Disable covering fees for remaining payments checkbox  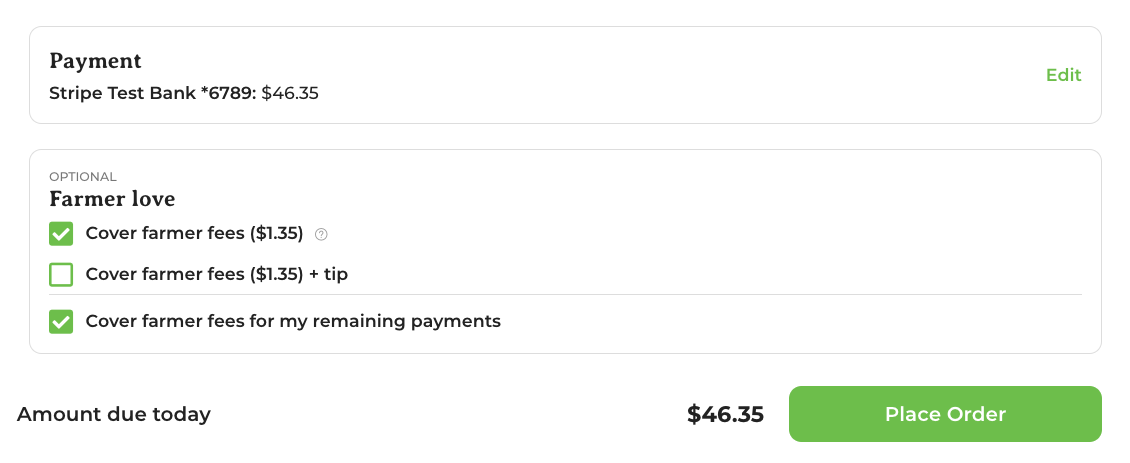tap(61, 322)
